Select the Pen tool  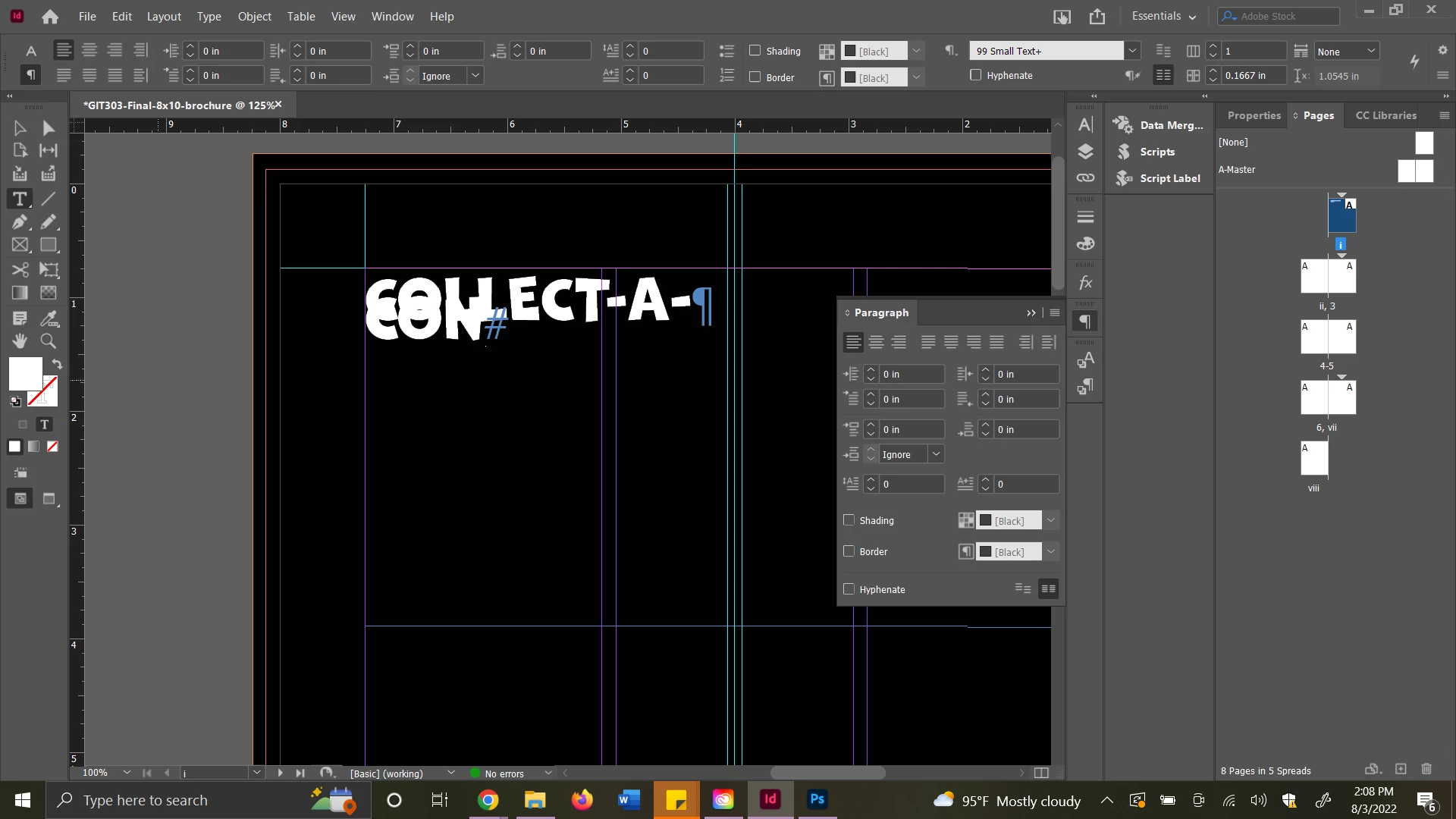20,222
